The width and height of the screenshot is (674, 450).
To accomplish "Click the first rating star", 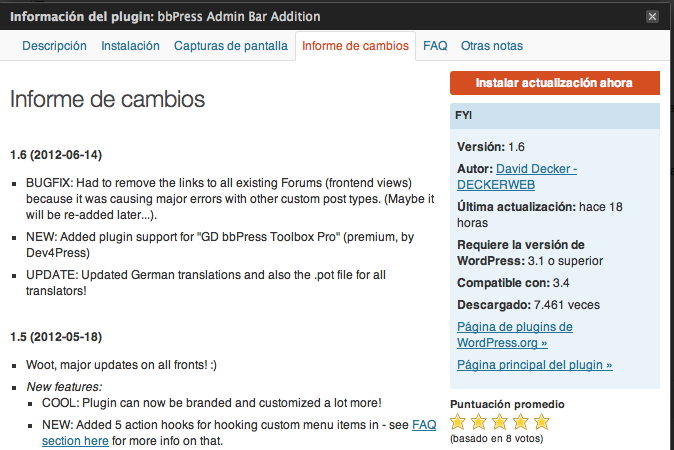I will point(459,423).
